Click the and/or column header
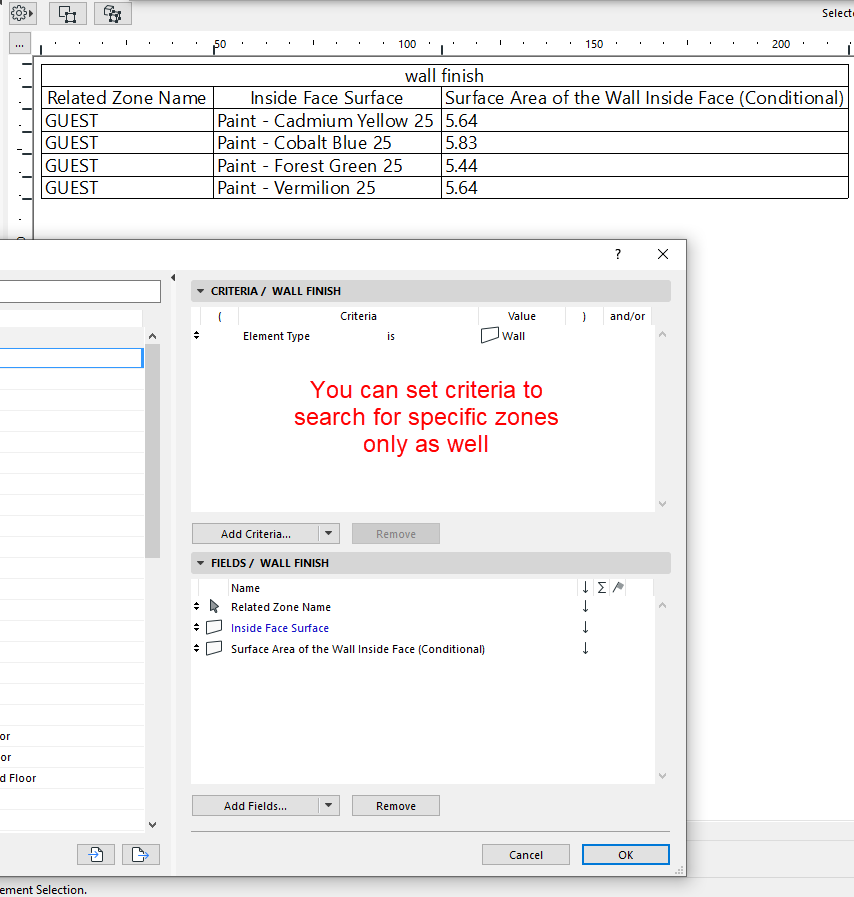This screenshot has height=897, width=854. point(627,316)
